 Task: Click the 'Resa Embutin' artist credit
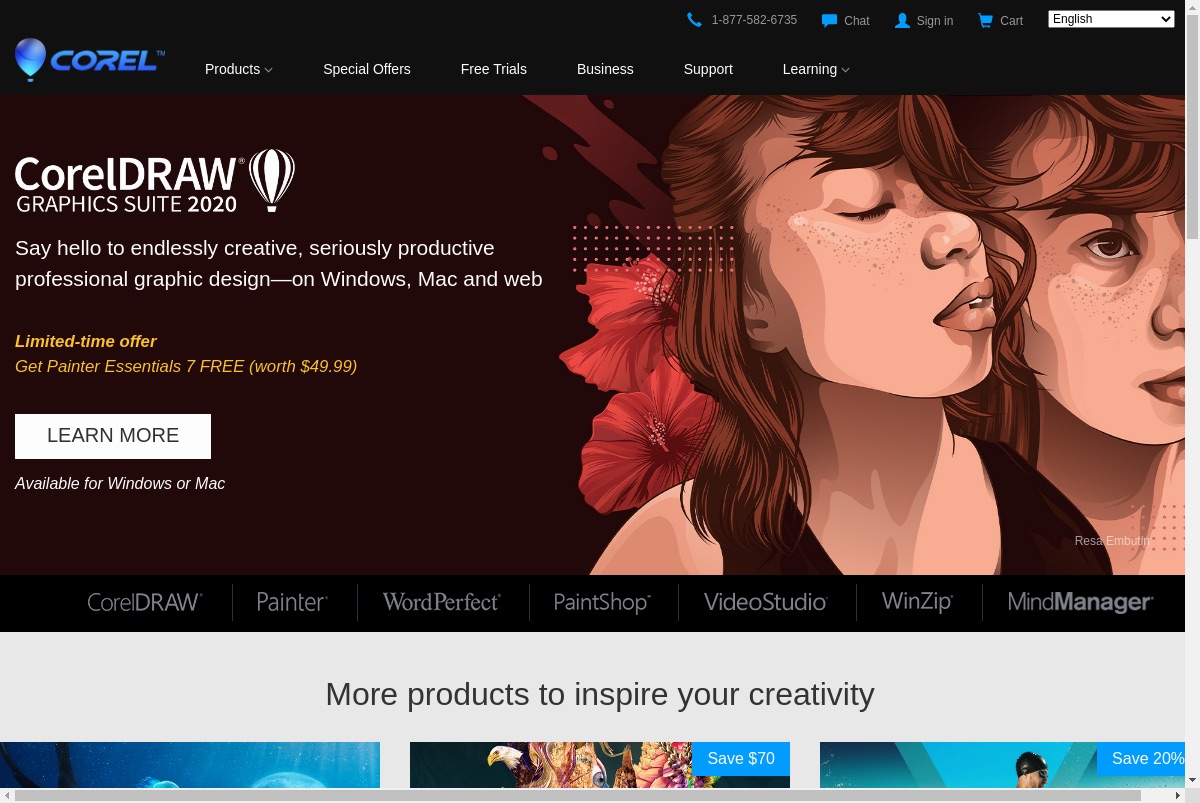coord(1112,541)
